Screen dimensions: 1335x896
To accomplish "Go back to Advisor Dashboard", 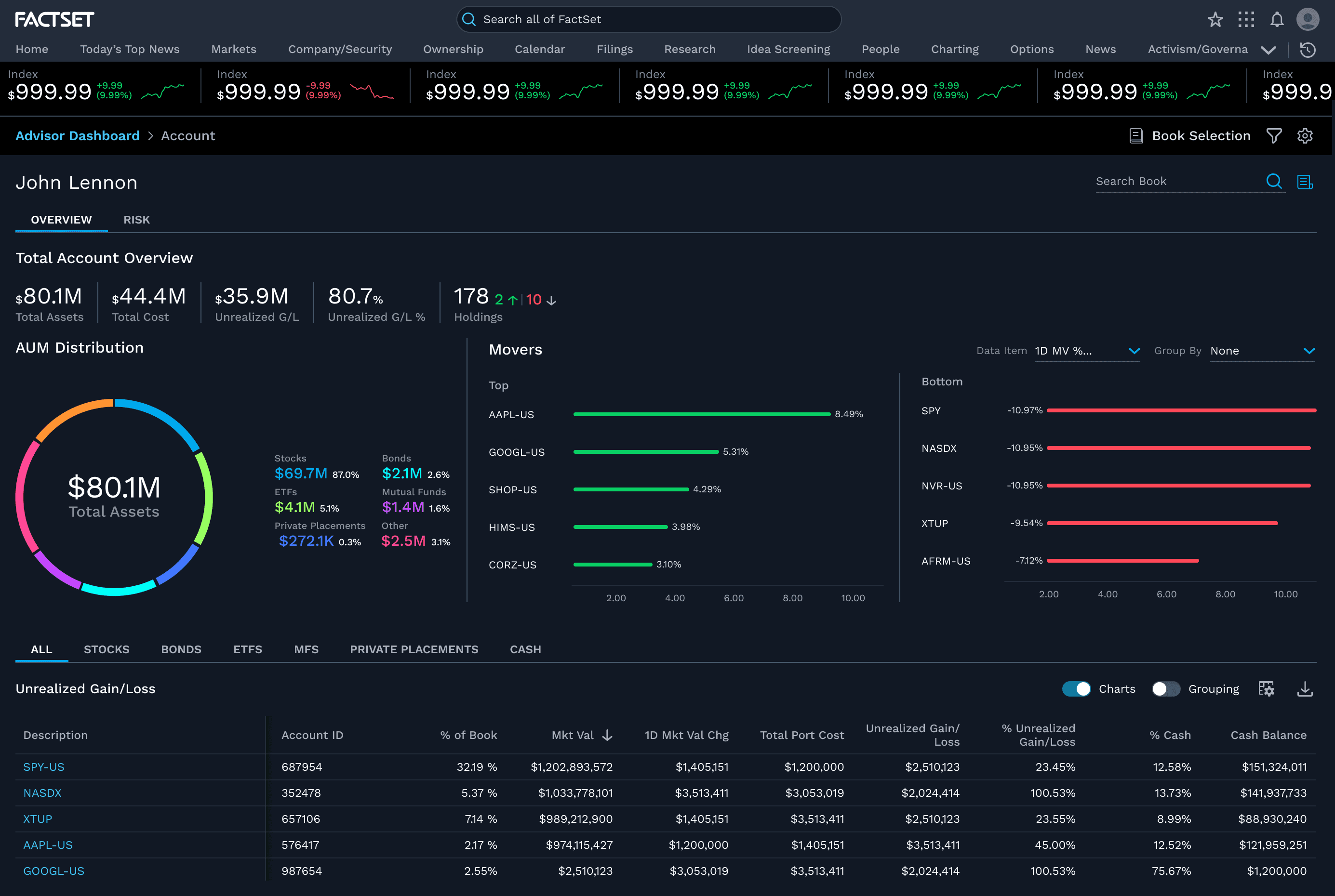I will [x=77, y=136].
